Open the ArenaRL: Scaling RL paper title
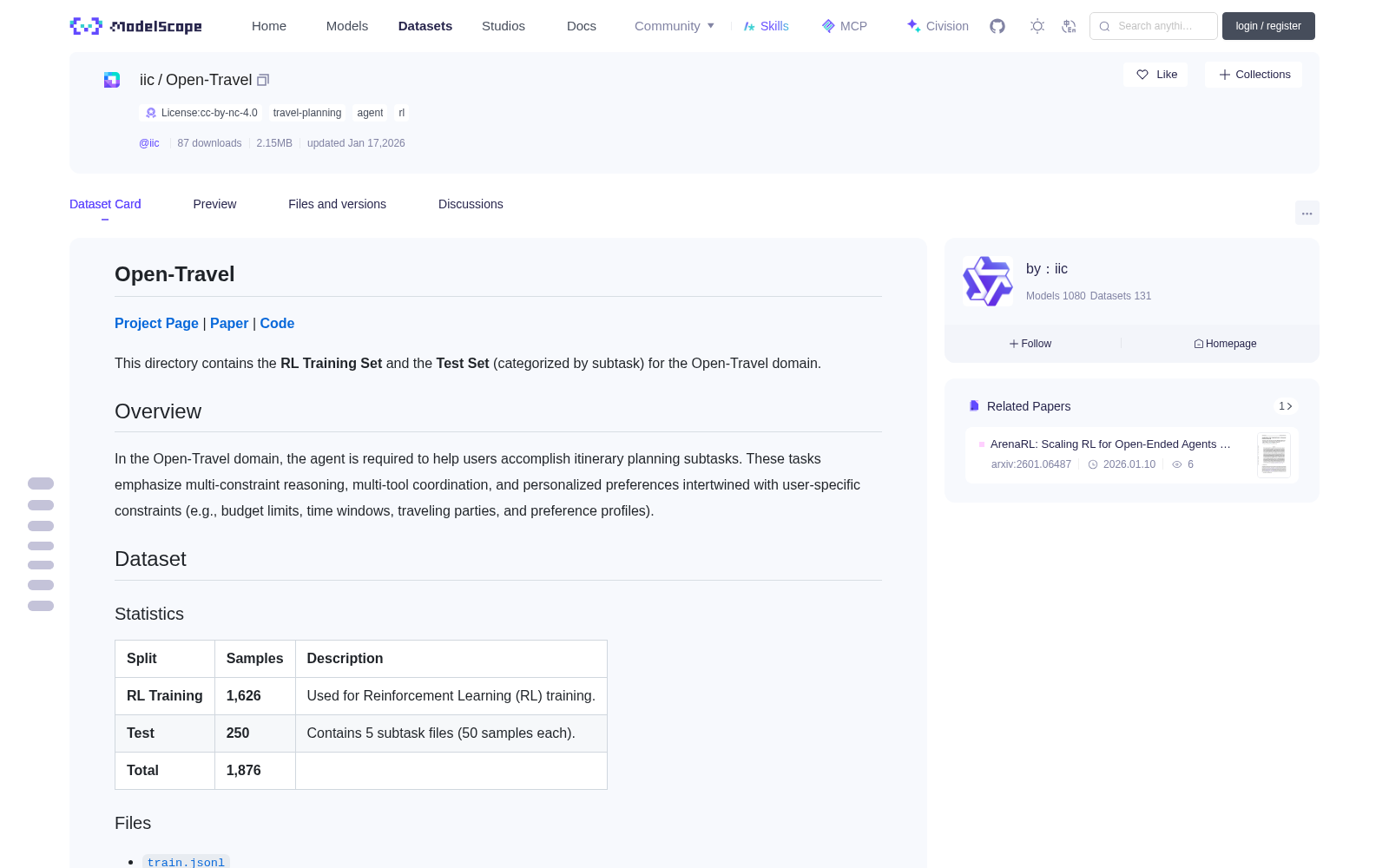 coord(1110,444)
